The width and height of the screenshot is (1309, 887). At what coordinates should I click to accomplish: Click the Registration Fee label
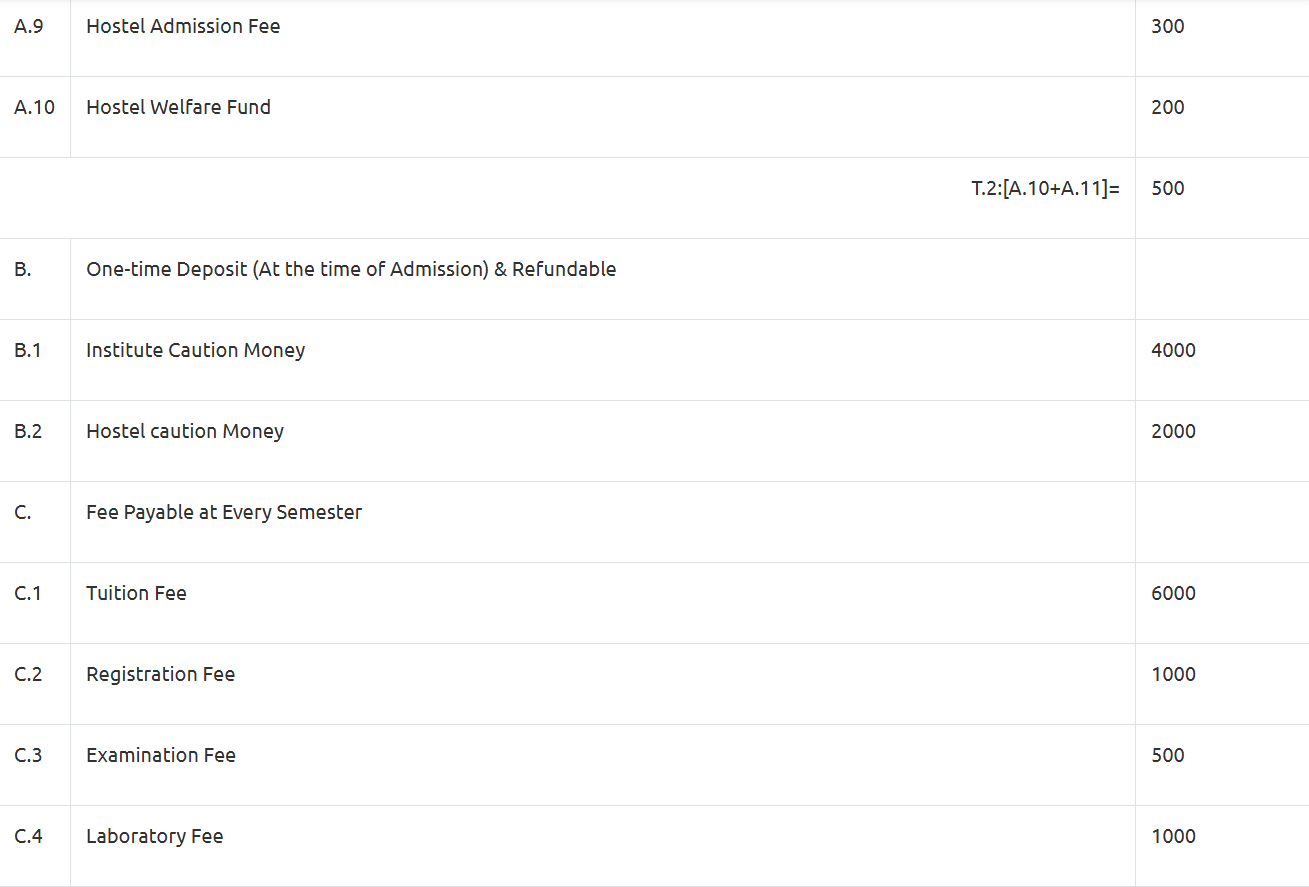pyautogui.click(x=160, y=675)
